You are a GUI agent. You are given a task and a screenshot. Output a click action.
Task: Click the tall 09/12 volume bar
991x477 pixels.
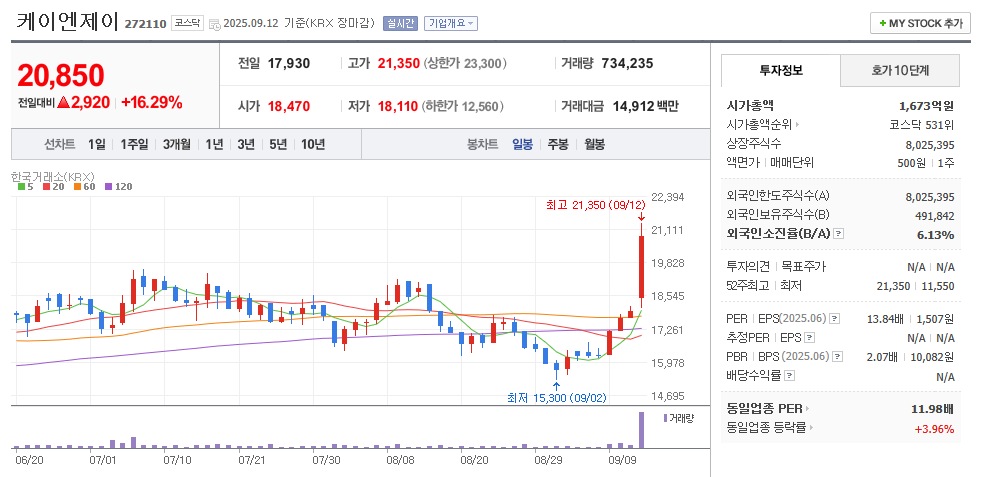[x=641, y=430]
